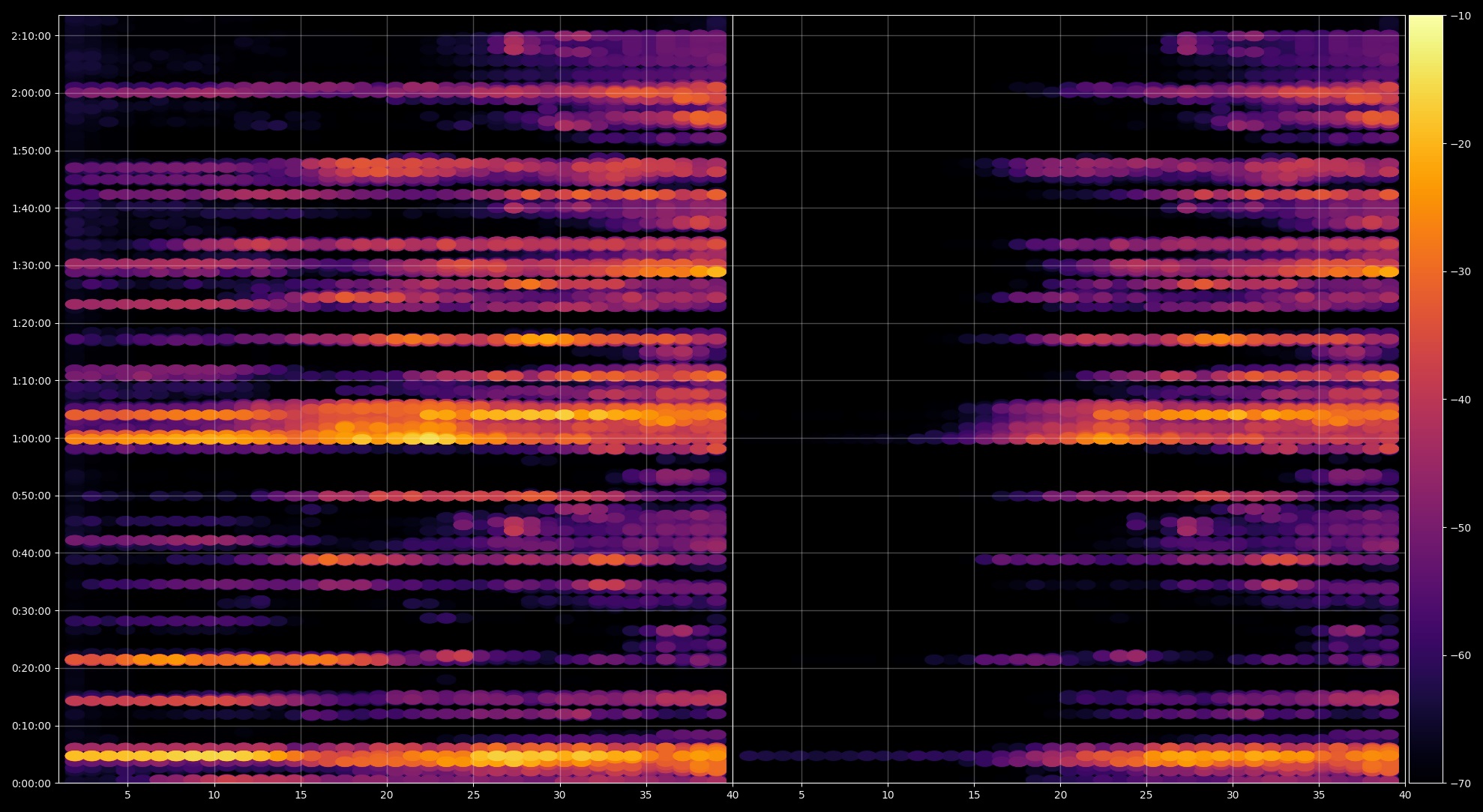This screenshot has height=812, width=1483.
Task: Click x-axis label 15 under right plot
Action: pos(974,795)
